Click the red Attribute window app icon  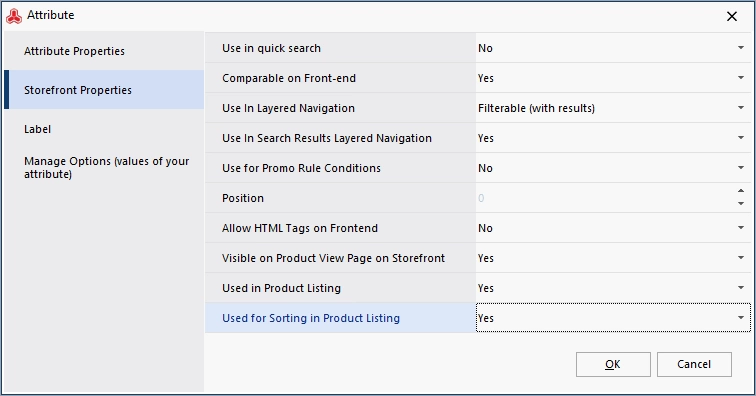click(14, 16)
